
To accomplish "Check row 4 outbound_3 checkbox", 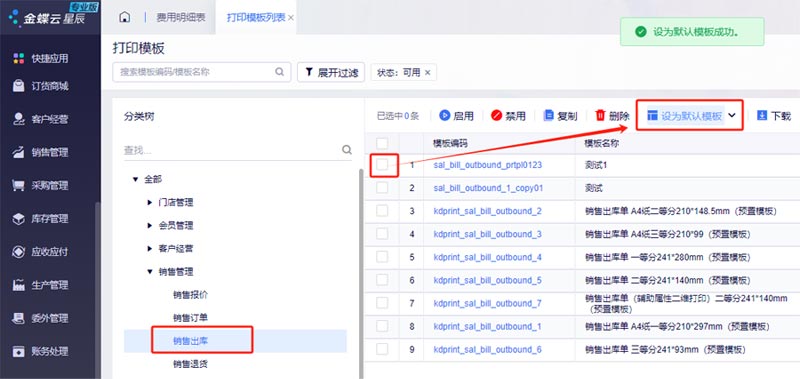I will click(x=382, y=234).
